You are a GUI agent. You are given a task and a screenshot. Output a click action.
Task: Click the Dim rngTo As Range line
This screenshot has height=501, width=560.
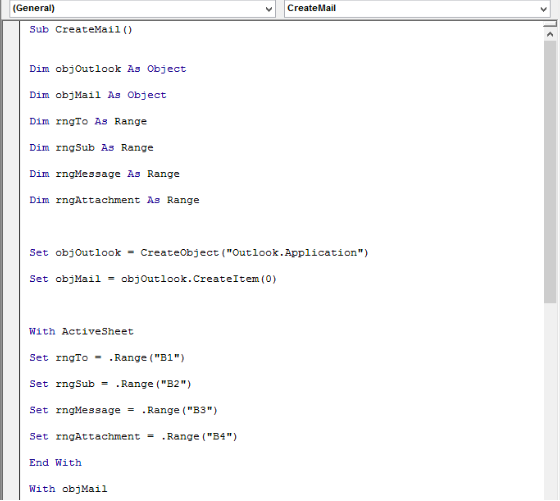coord(88,121)
